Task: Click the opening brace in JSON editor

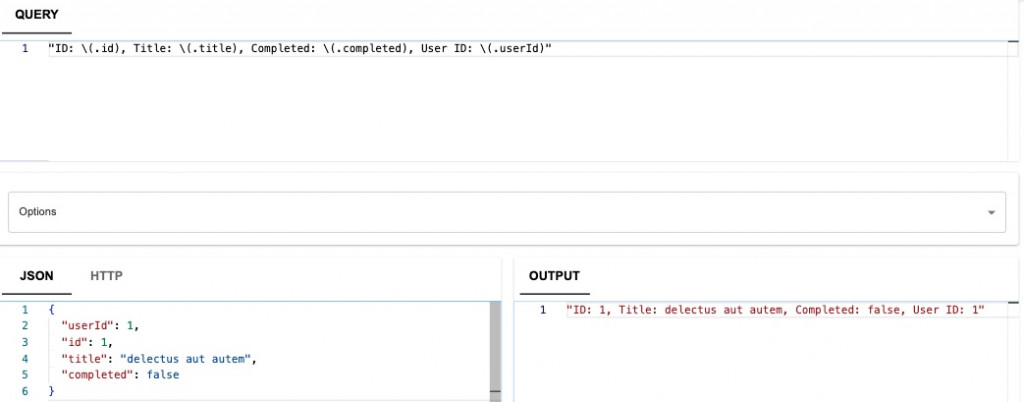Action: pos(52,309)
